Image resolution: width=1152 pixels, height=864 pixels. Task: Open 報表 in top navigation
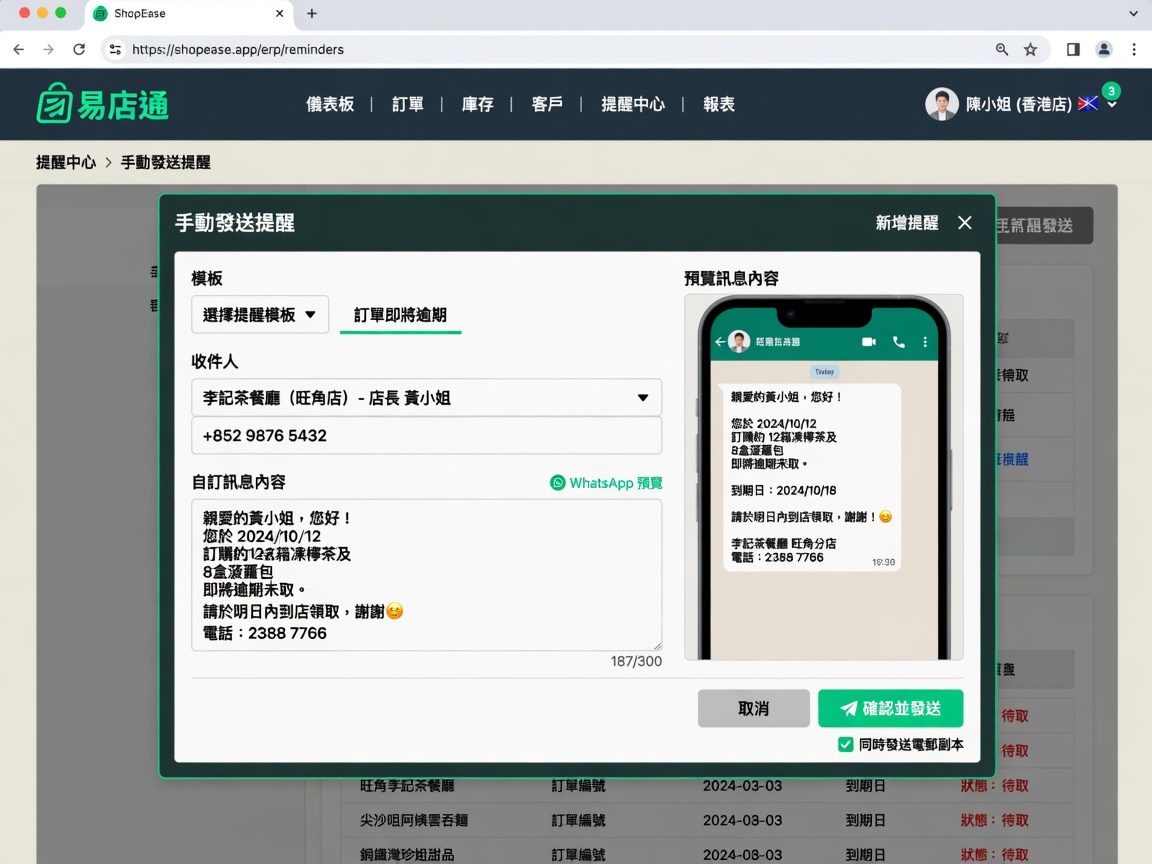(x=719, y=104)
